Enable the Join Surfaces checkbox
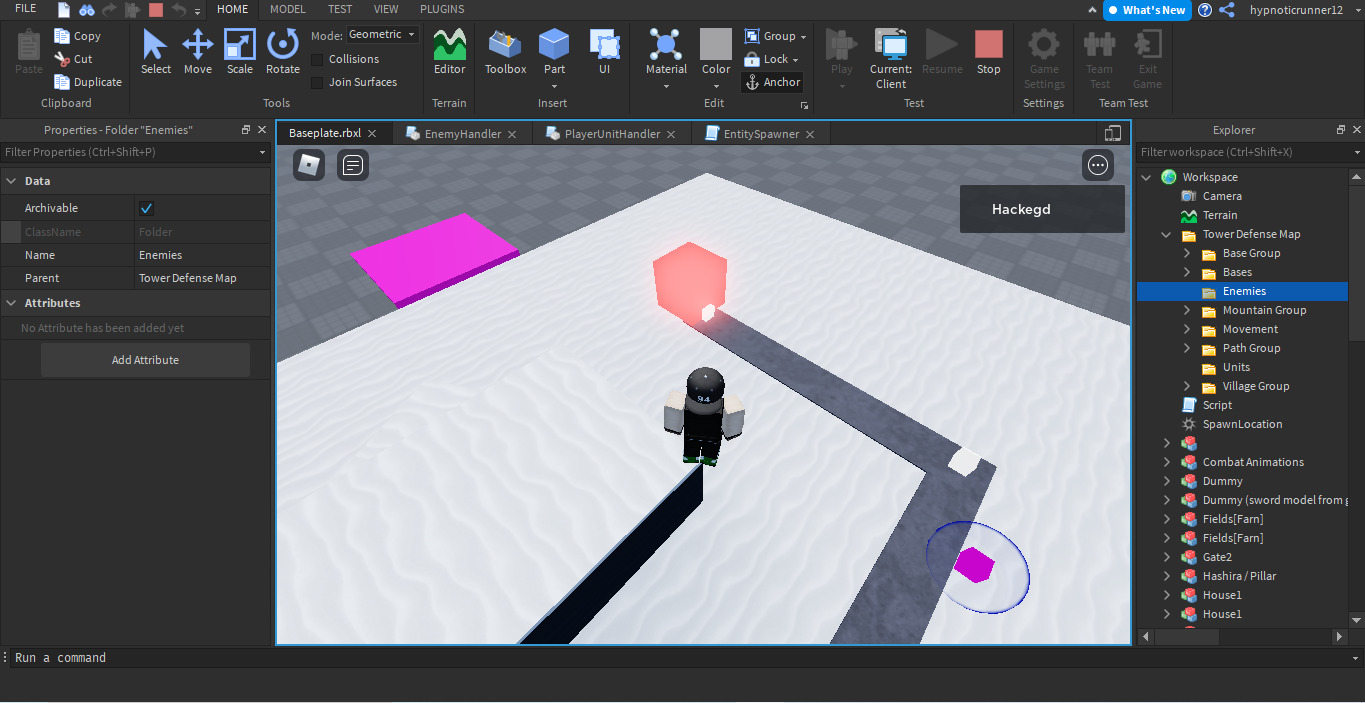Viewport: 1365px width, 703px height. (317, 82)
